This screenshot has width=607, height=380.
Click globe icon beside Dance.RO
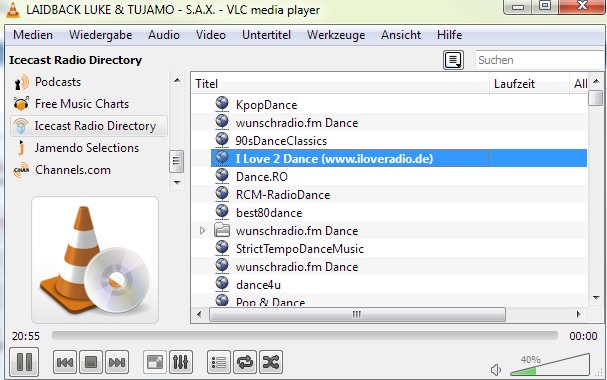tap(222, 176)
